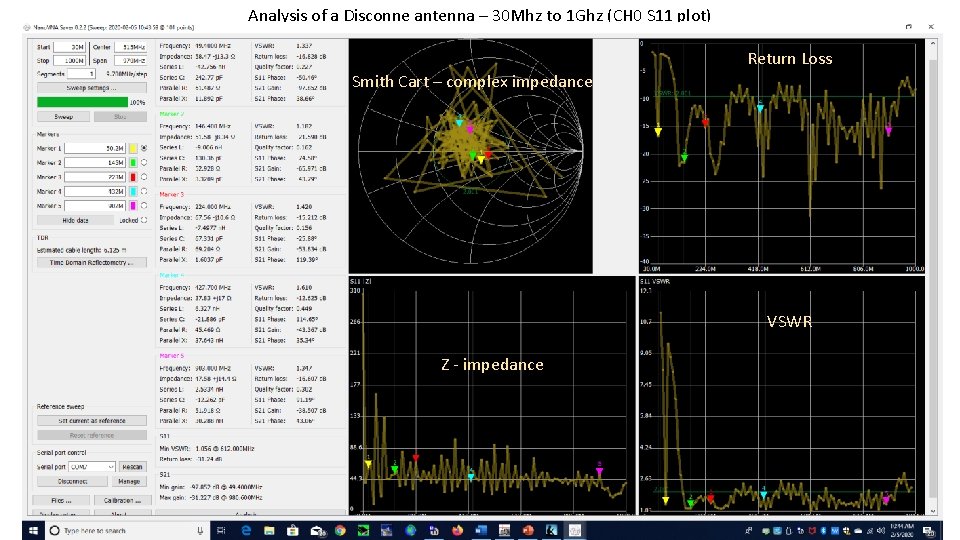Image resolution: width=960 pixels, height=540 pixels.
Task: Click the cyan Marker 4 arrow on impedance chart
Action: coord(471,476)
